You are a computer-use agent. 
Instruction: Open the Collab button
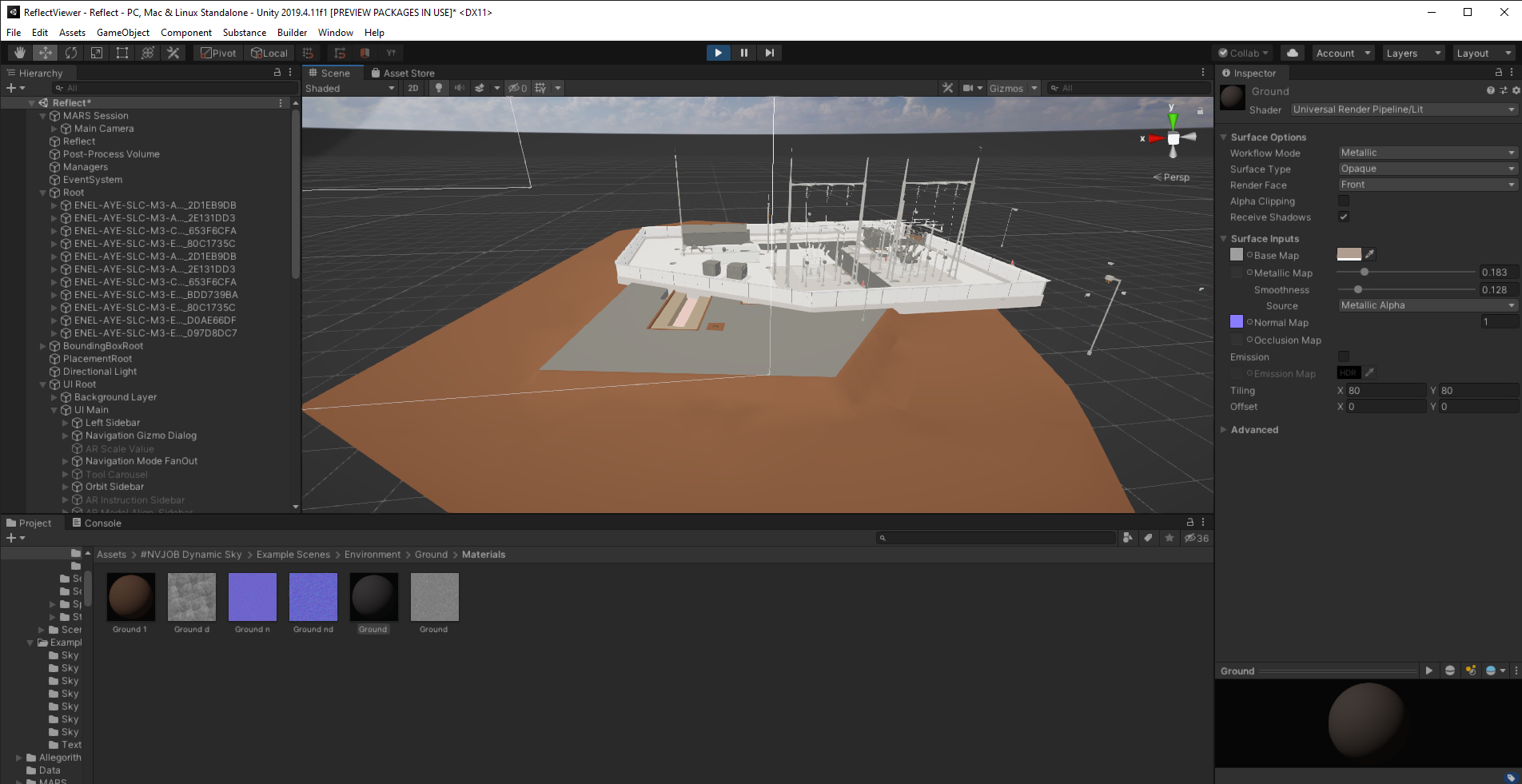pyautogui.click(x=1244, y=53)
